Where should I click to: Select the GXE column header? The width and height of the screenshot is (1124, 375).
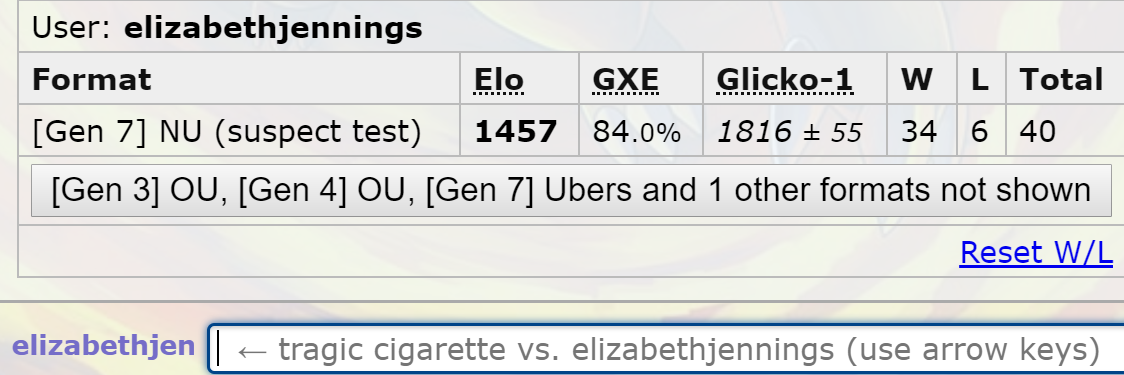pyautogui.click(x=626, y=80)
